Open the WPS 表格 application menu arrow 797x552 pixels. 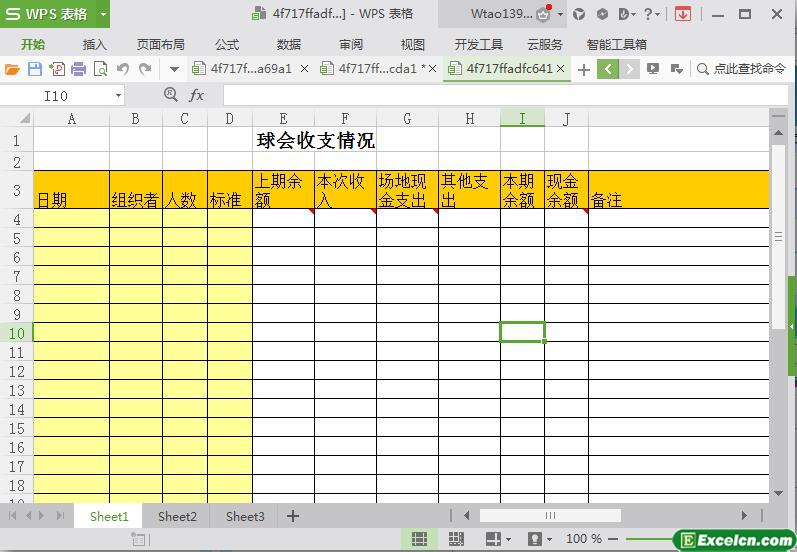(x=103, y=14)
